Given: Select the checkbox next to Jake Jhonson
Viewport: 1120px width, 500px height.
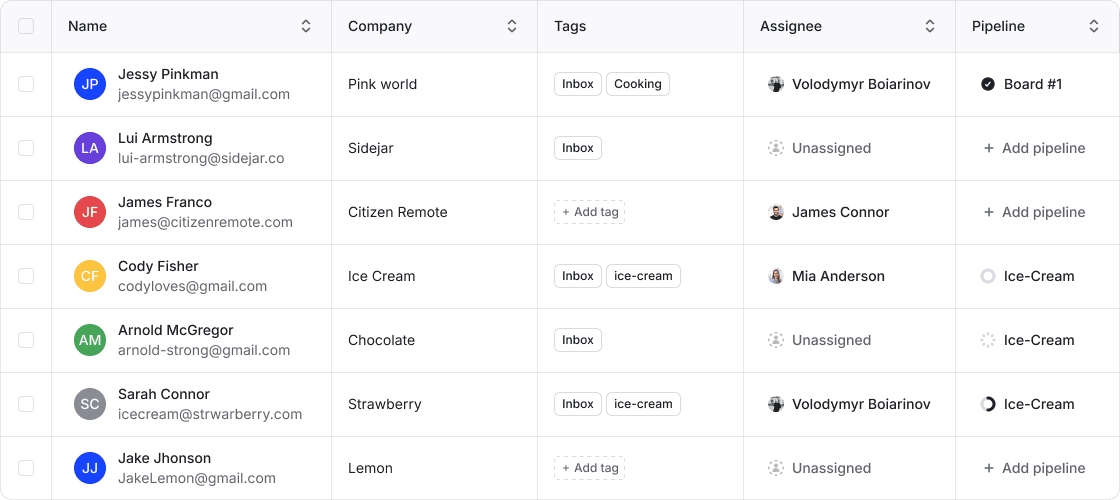Looking at the screenshot, I should coord(26,469).
